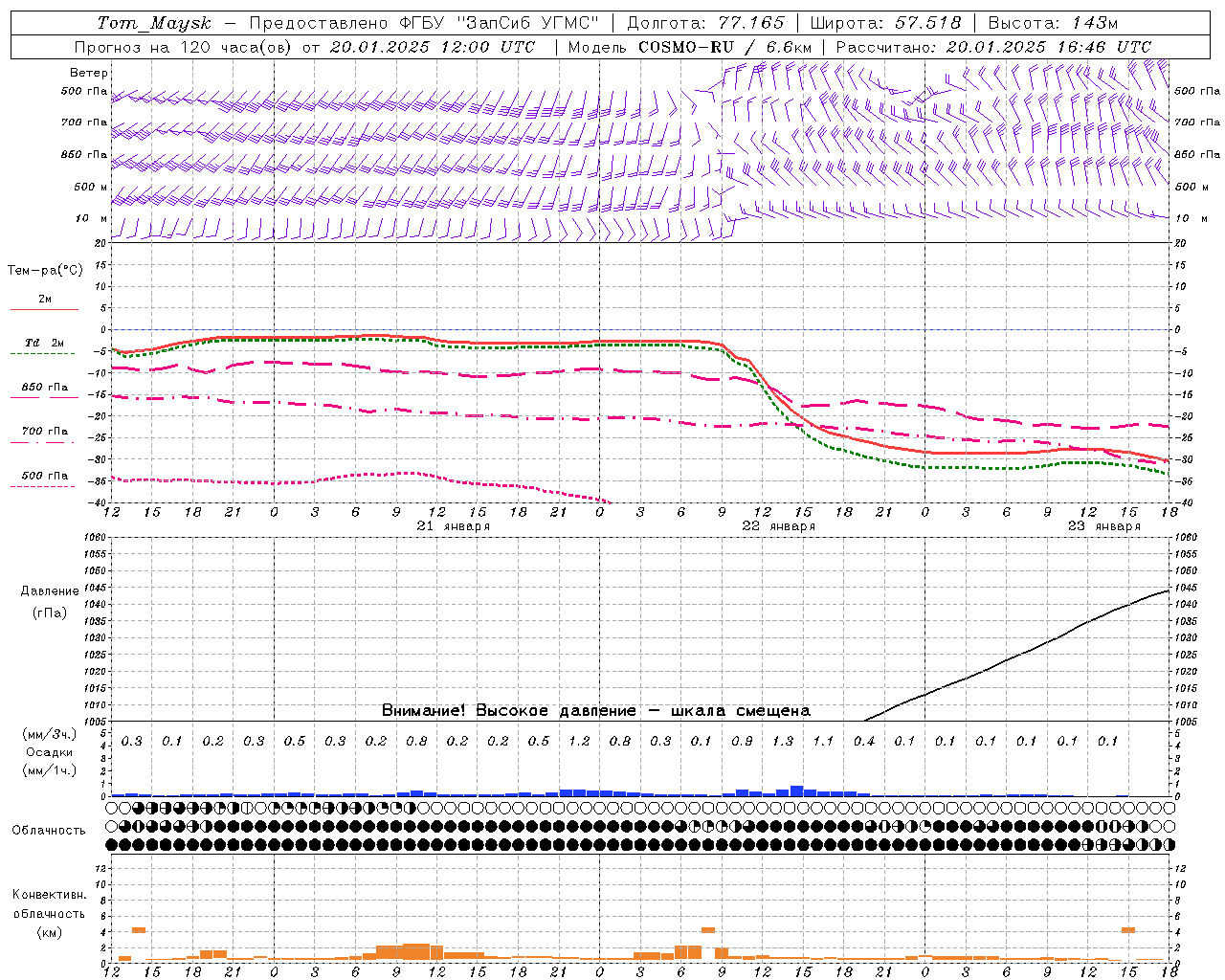Select left wind level label 10 м
The width and height of the screenshot is (1225, 980).
point(91,218)
